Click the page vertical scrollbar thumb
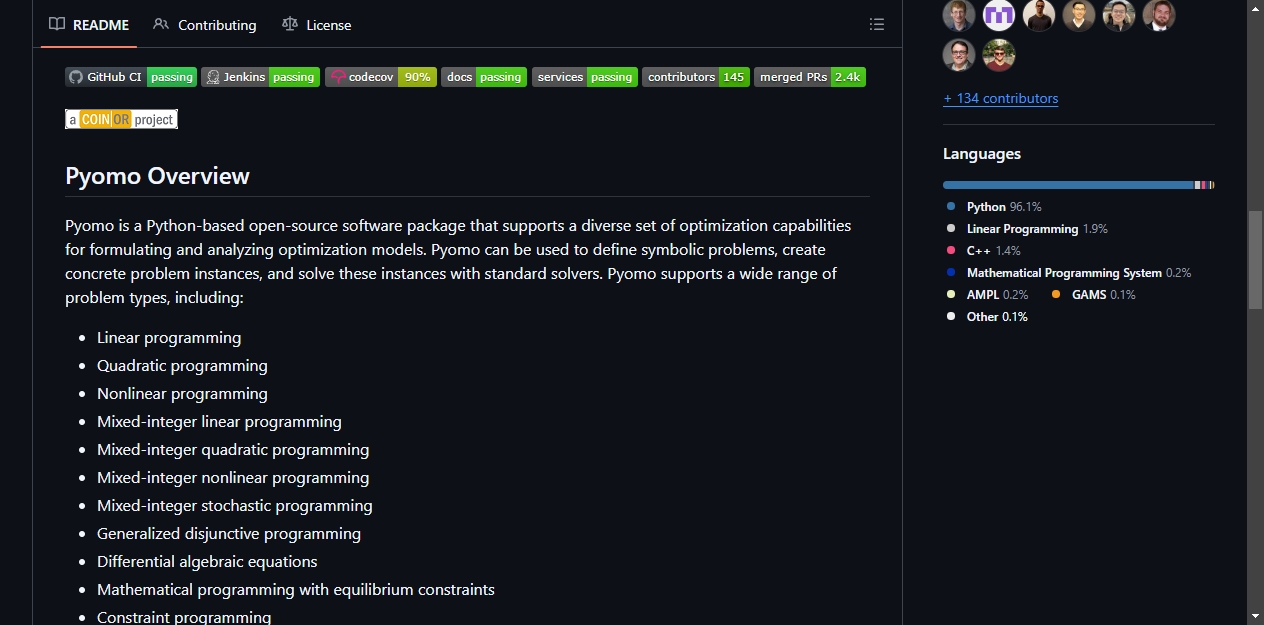This screenshot has width=1264, height=625. tap(1256, 259)
